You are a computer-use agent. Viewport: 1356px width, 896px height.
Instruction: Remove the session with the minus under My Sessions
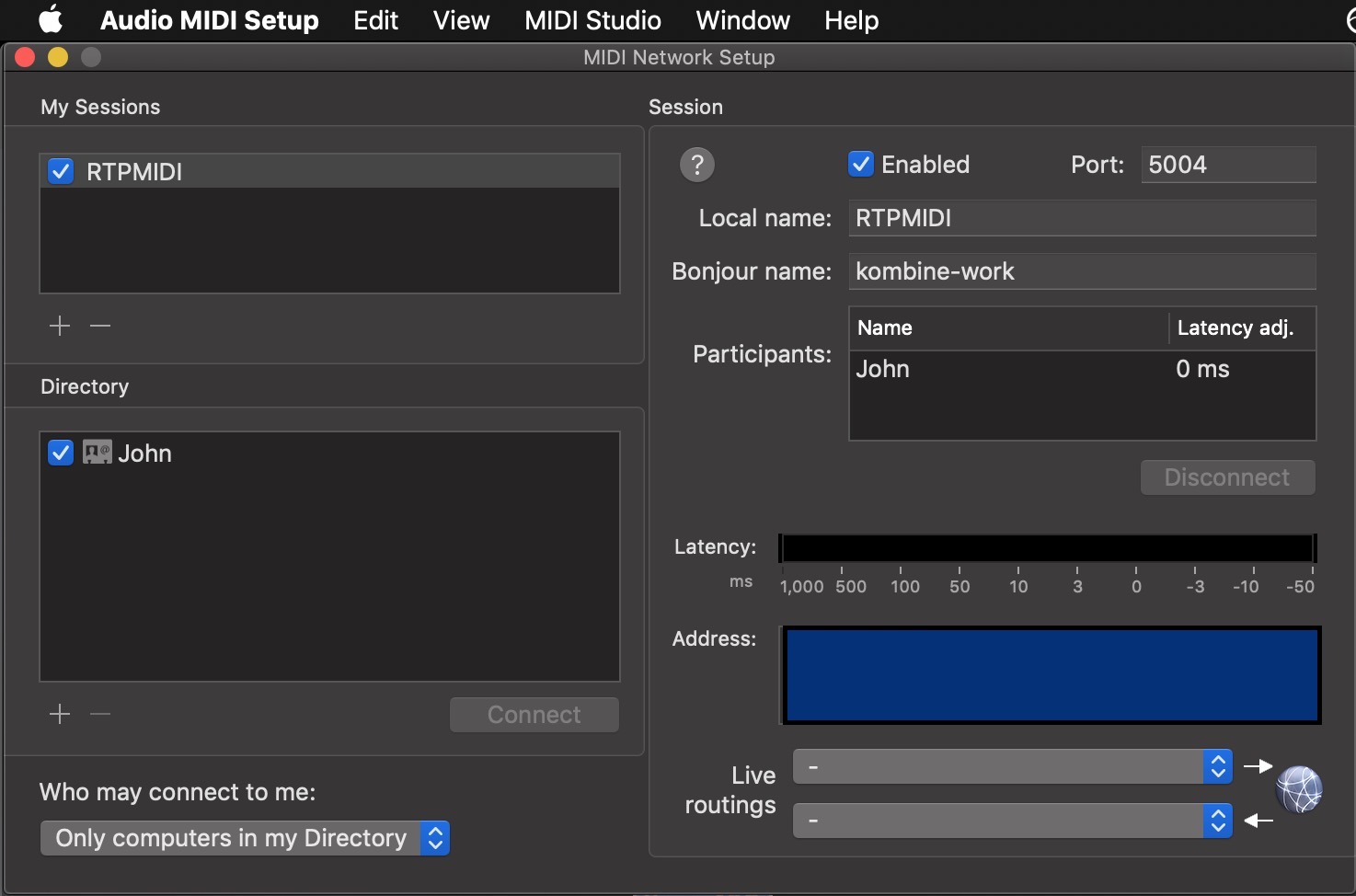tap(100, 326)
